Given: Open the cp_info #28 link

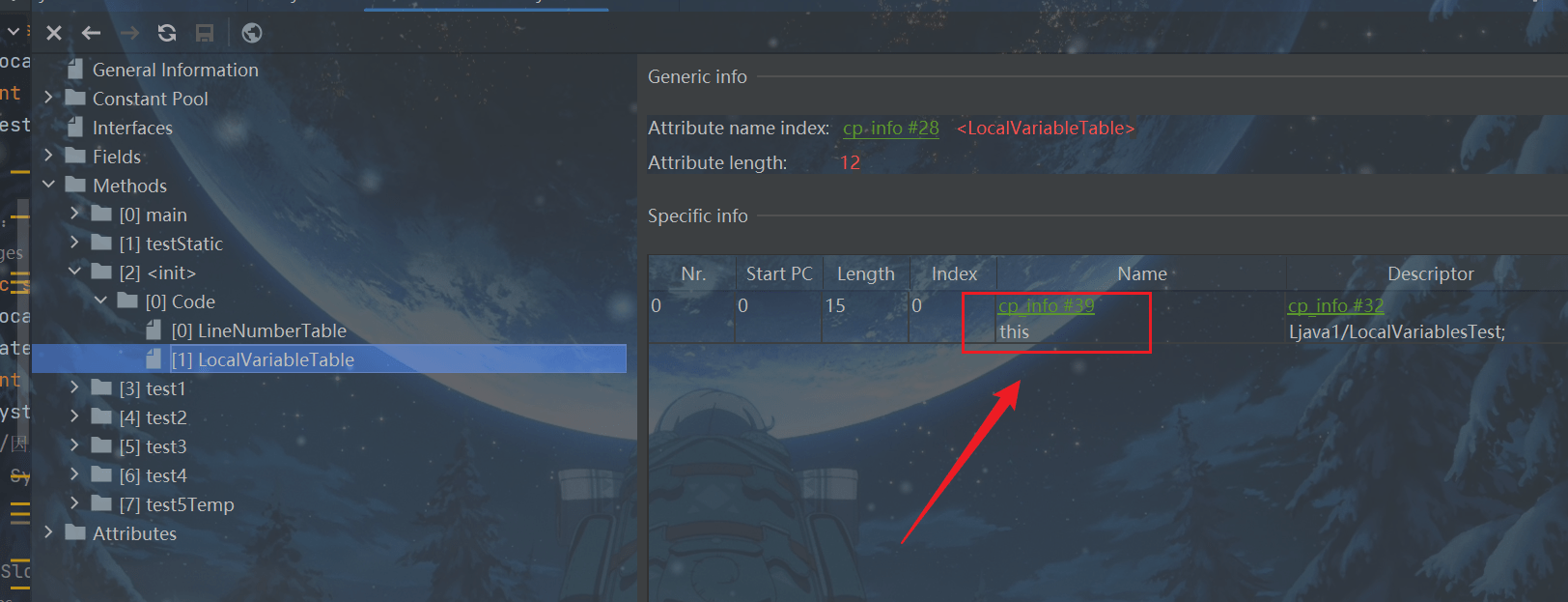Looking at the screenshot, I should (x=890, y=129).
